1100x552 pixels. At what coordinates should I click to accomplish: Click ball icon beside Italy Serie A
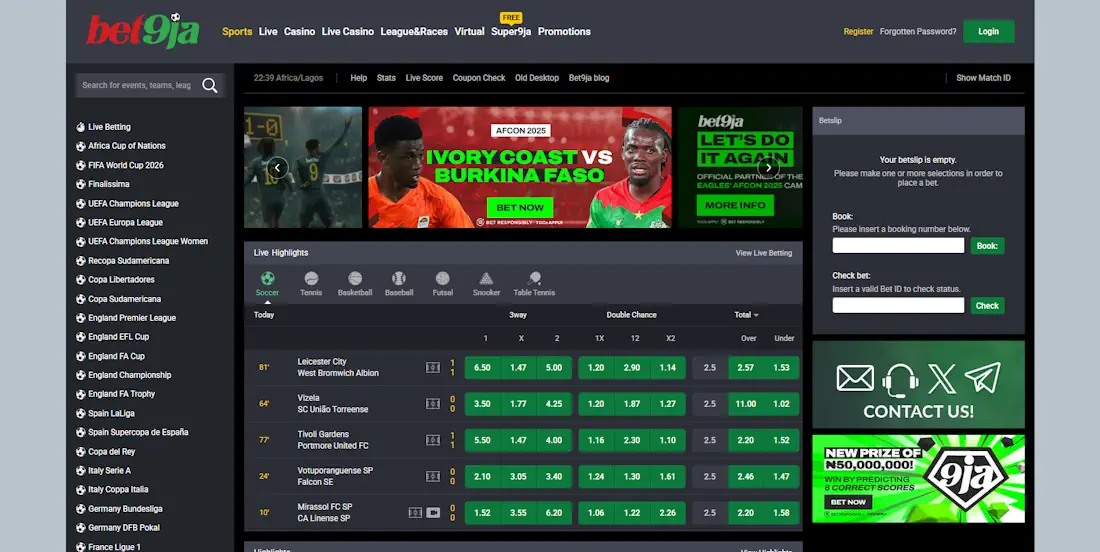coord(81,471)
